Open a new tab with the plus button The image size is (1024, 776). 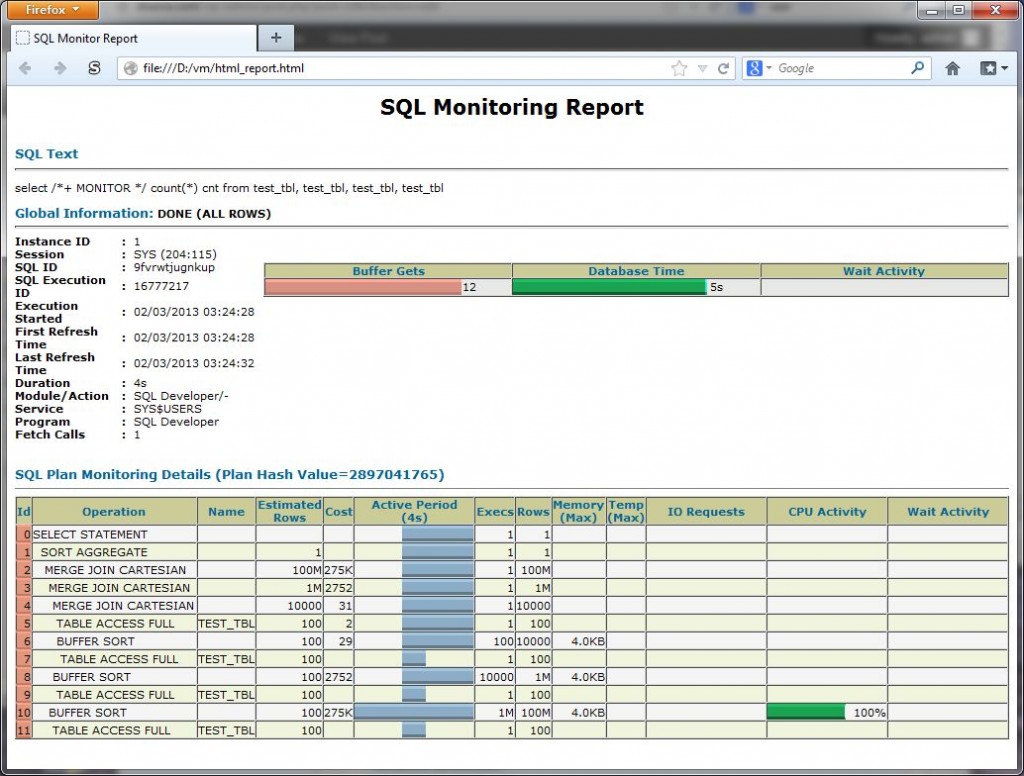click(x=276, y=38)
